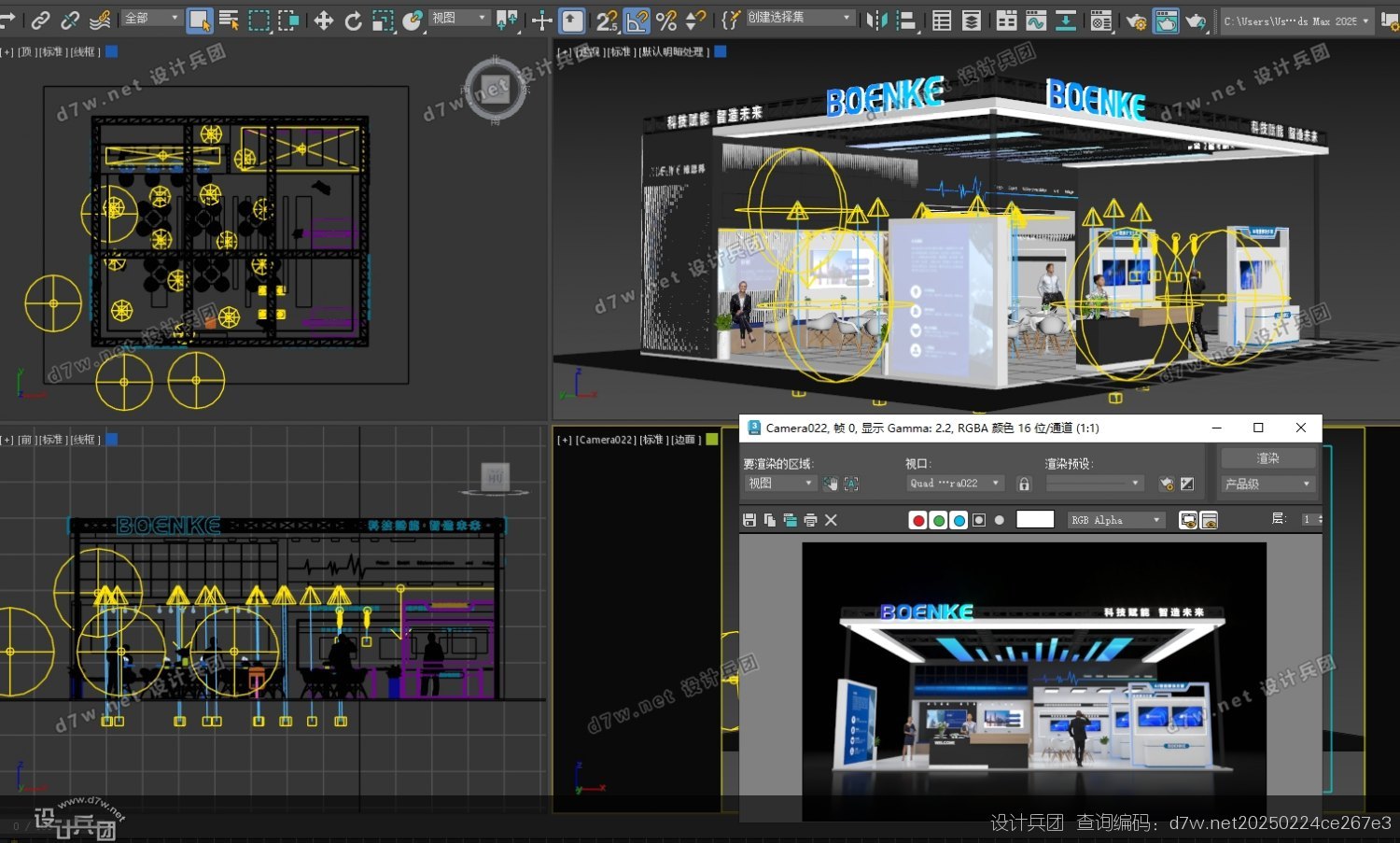Activate the Select Object tool
The height and width of the screenshot is (843, 1400).
pyautogui.click(x=199, y=20)
